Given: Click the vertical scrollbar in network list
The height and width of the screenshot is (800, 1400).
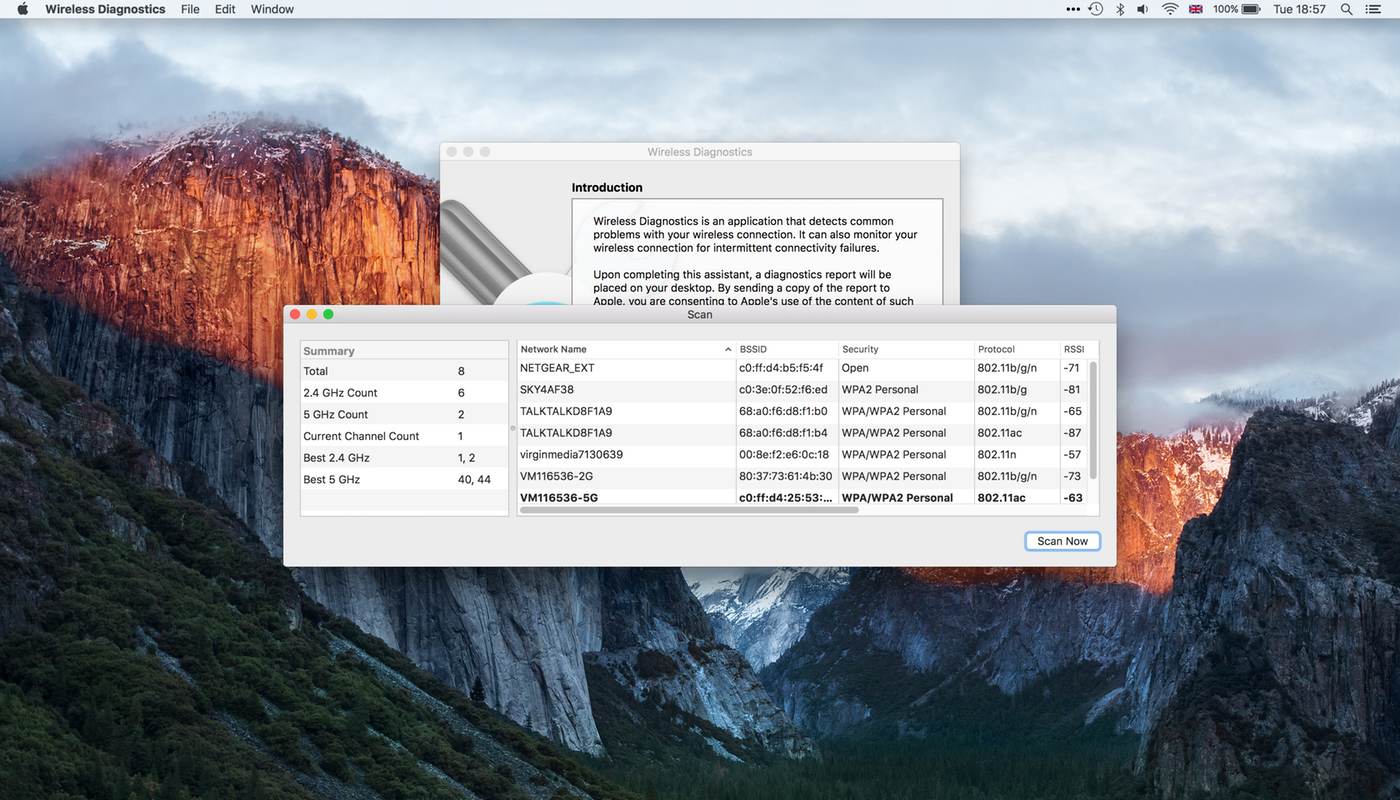Looking at the screenshot, I should tap(1093, 420).
